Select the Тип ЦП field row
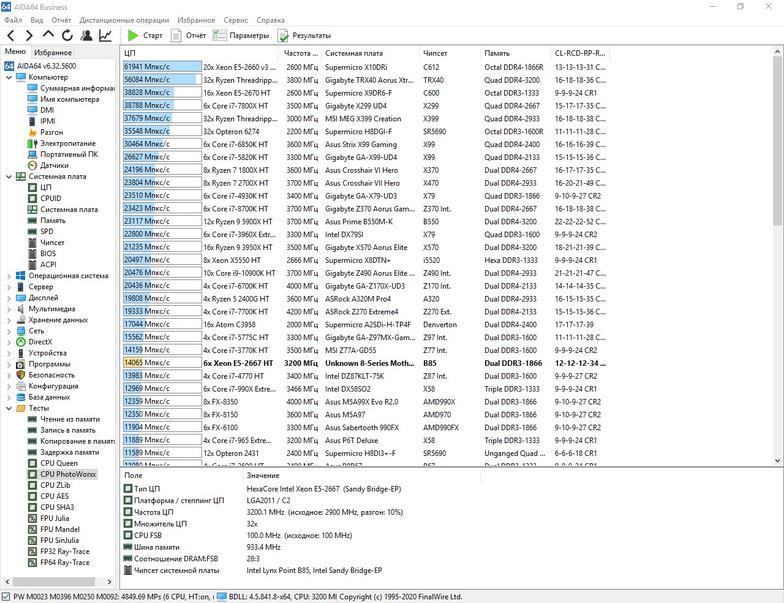The height and width of the screenshot is (603, 784). (300, 488)
